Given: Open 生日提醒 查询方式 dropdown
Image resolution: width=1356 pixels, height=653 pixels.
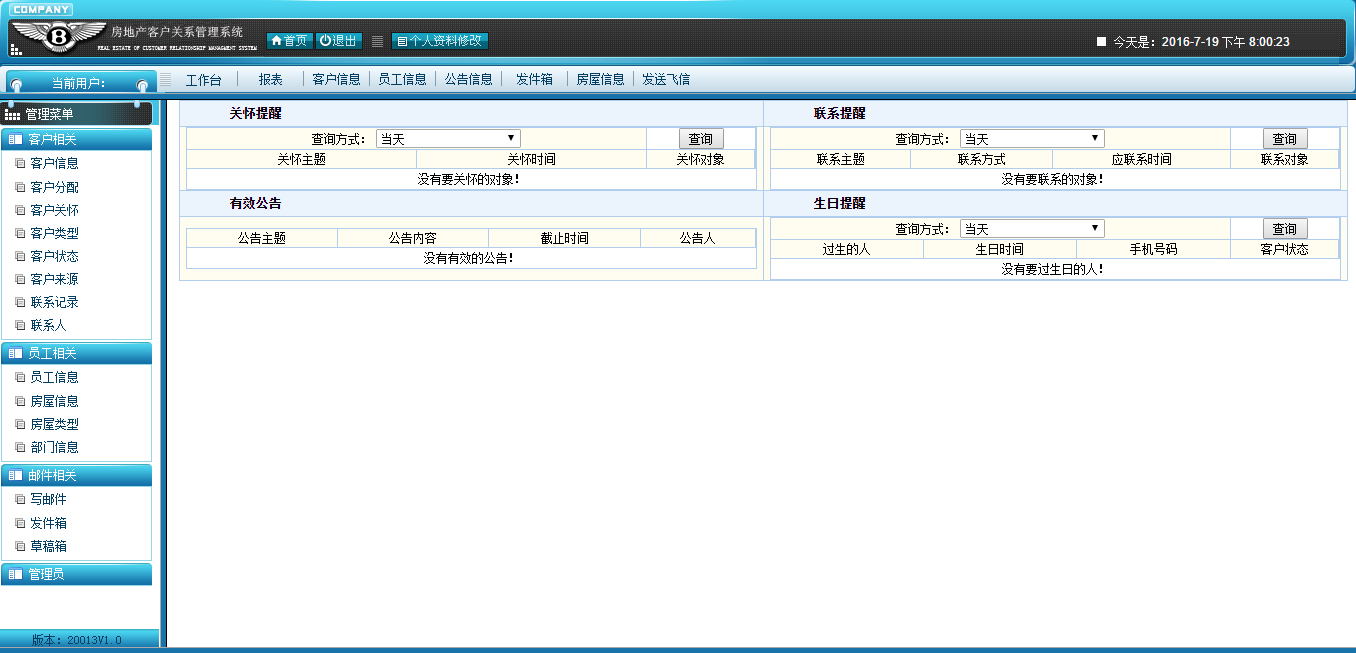Looking at the screenshot, I should [x=1032, y=228].
